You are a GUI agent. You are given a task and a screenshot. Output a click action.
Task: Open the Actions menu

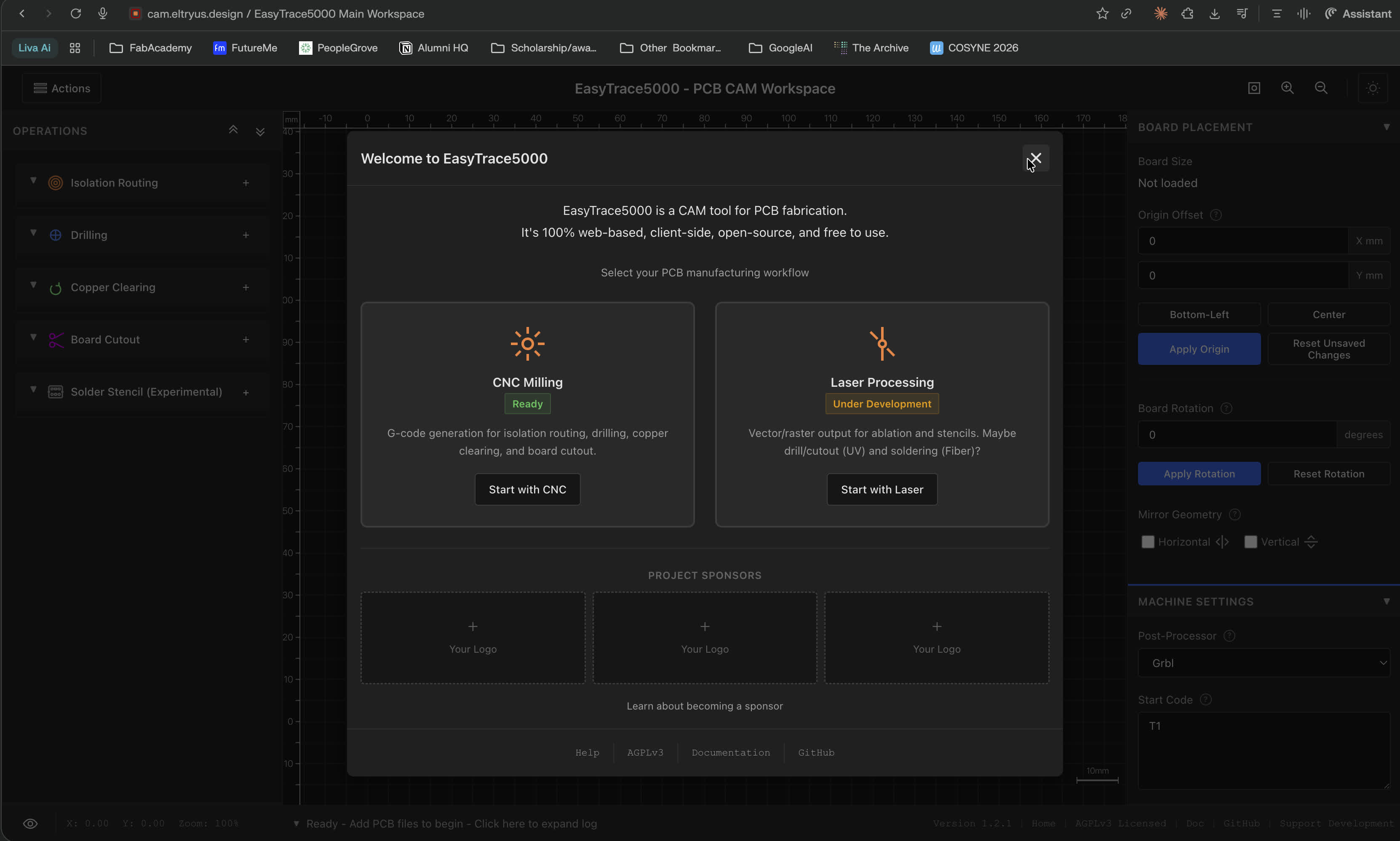point(62,88)
